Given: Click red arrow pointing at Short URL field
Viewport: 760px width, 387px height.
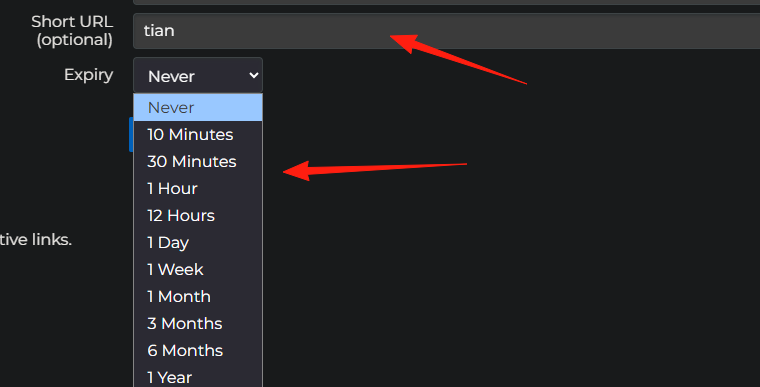Looking at the screenshot, I should point(458,59).
